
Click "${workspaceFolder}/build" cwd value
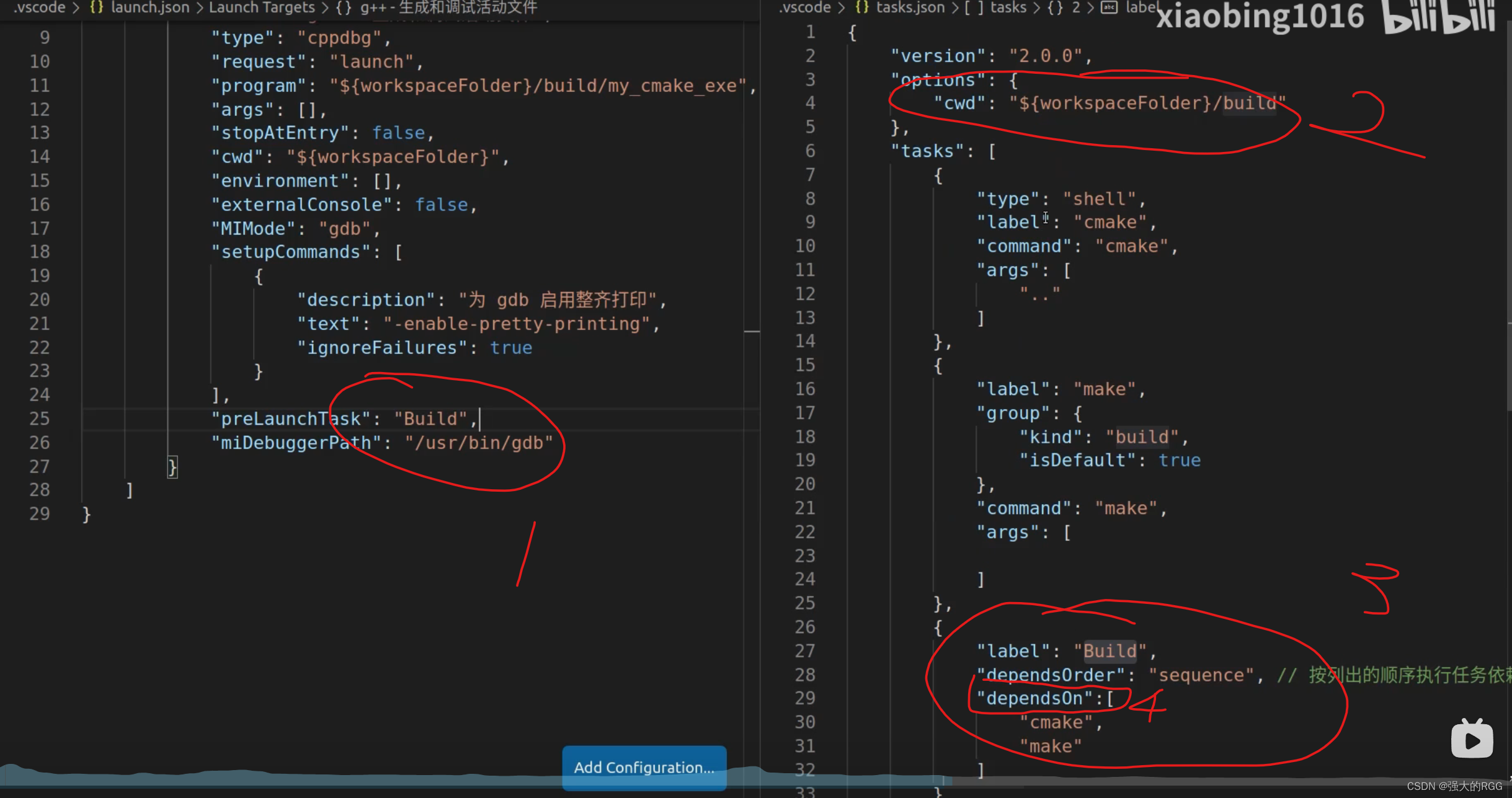coord(1147,103)
